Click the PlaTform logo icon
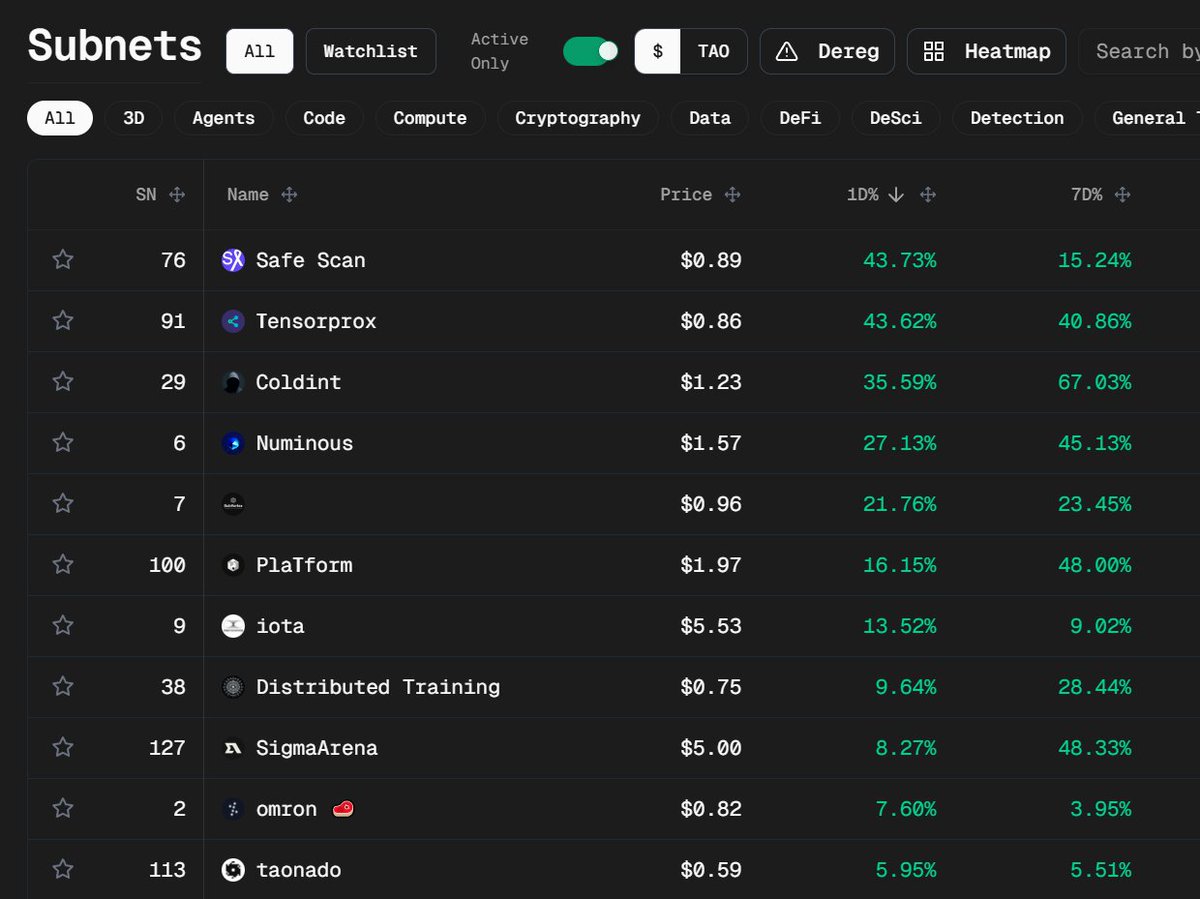The width and height of the screenshot is (1200, 899). coord(233,565)
